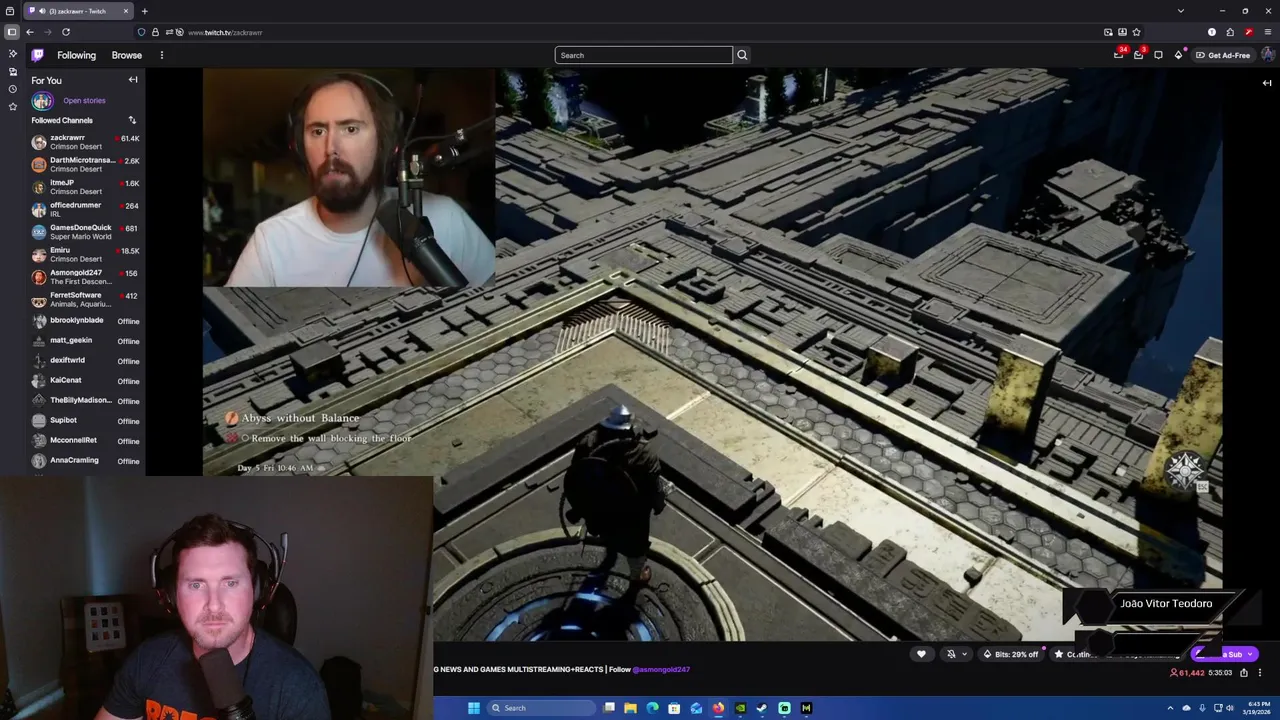Open History clock icon in browser sidebar

[12, 89]
